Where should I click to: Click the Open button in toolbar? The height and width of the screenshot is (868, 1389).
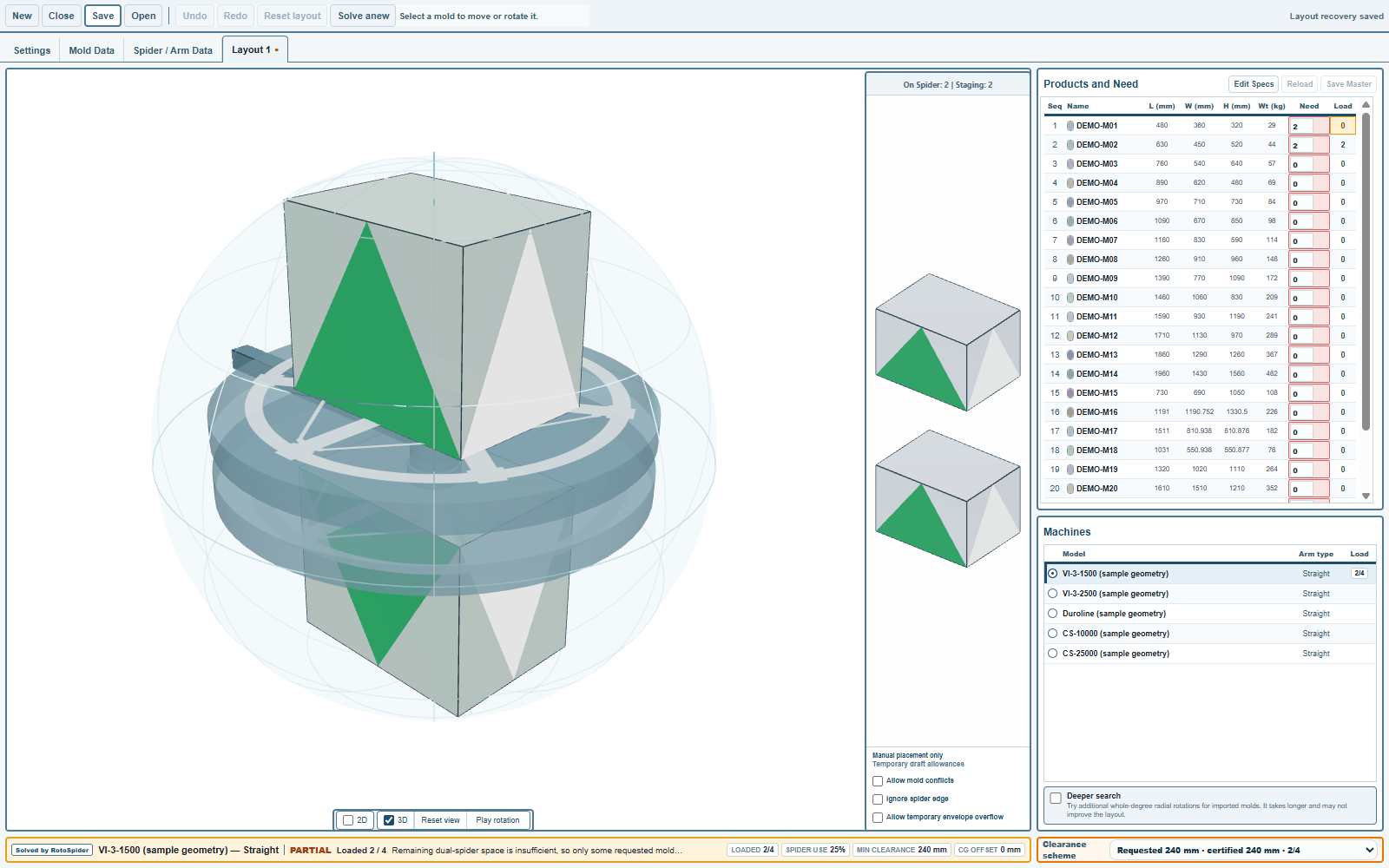(x=143, y=16)
